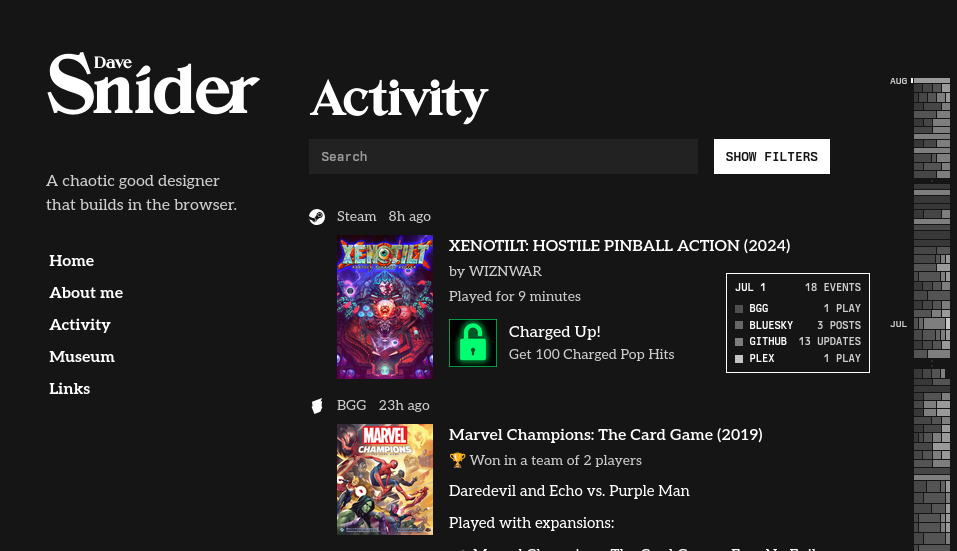Select the BGG legend square in tooltip
Screen dimensions: 957x551
(739, 309)
